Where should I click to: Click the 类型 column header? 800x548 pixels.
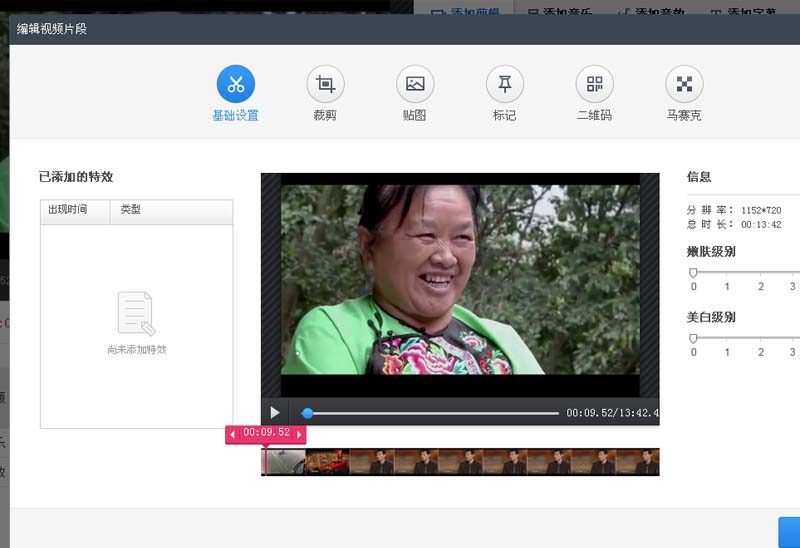(x=171, y=212)
